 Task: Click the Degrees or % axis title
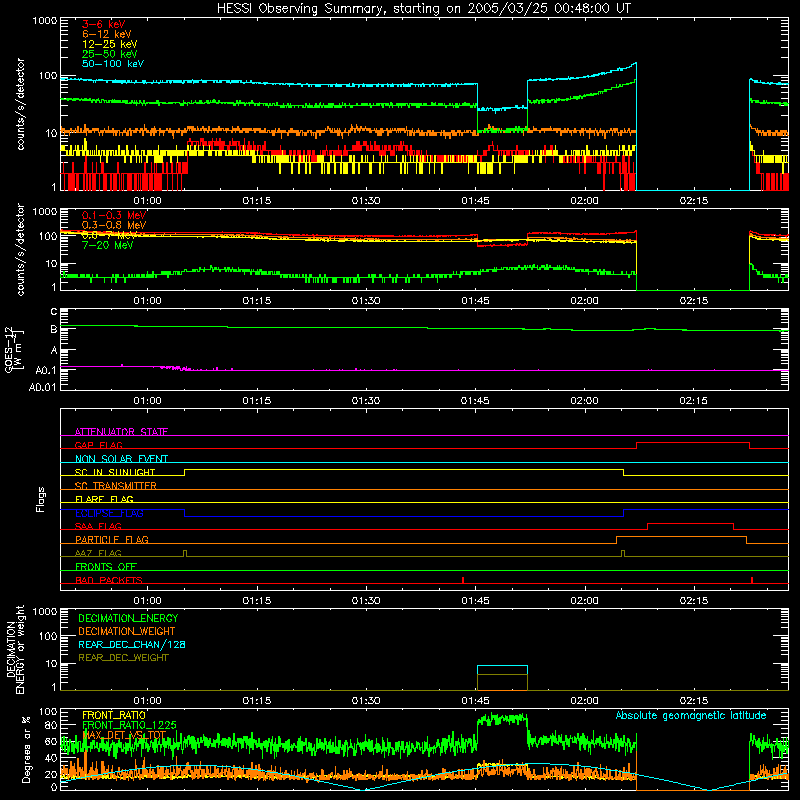26,749
